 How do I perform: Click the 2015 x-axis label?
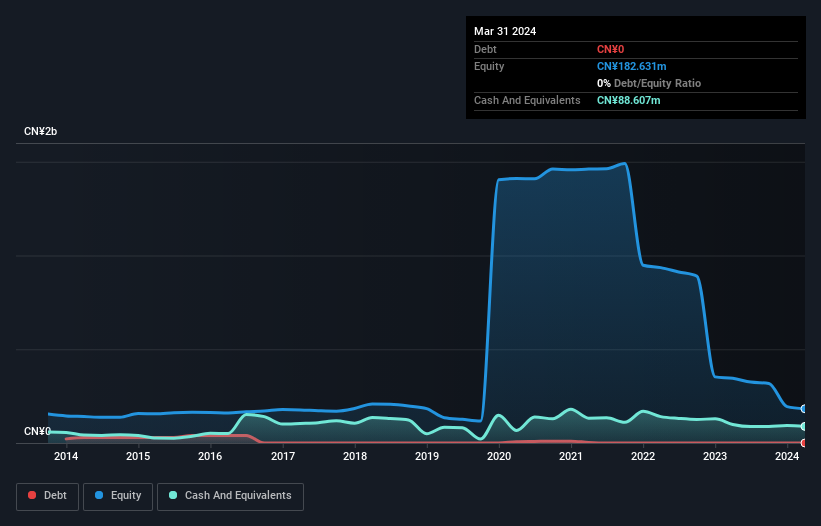138,456
